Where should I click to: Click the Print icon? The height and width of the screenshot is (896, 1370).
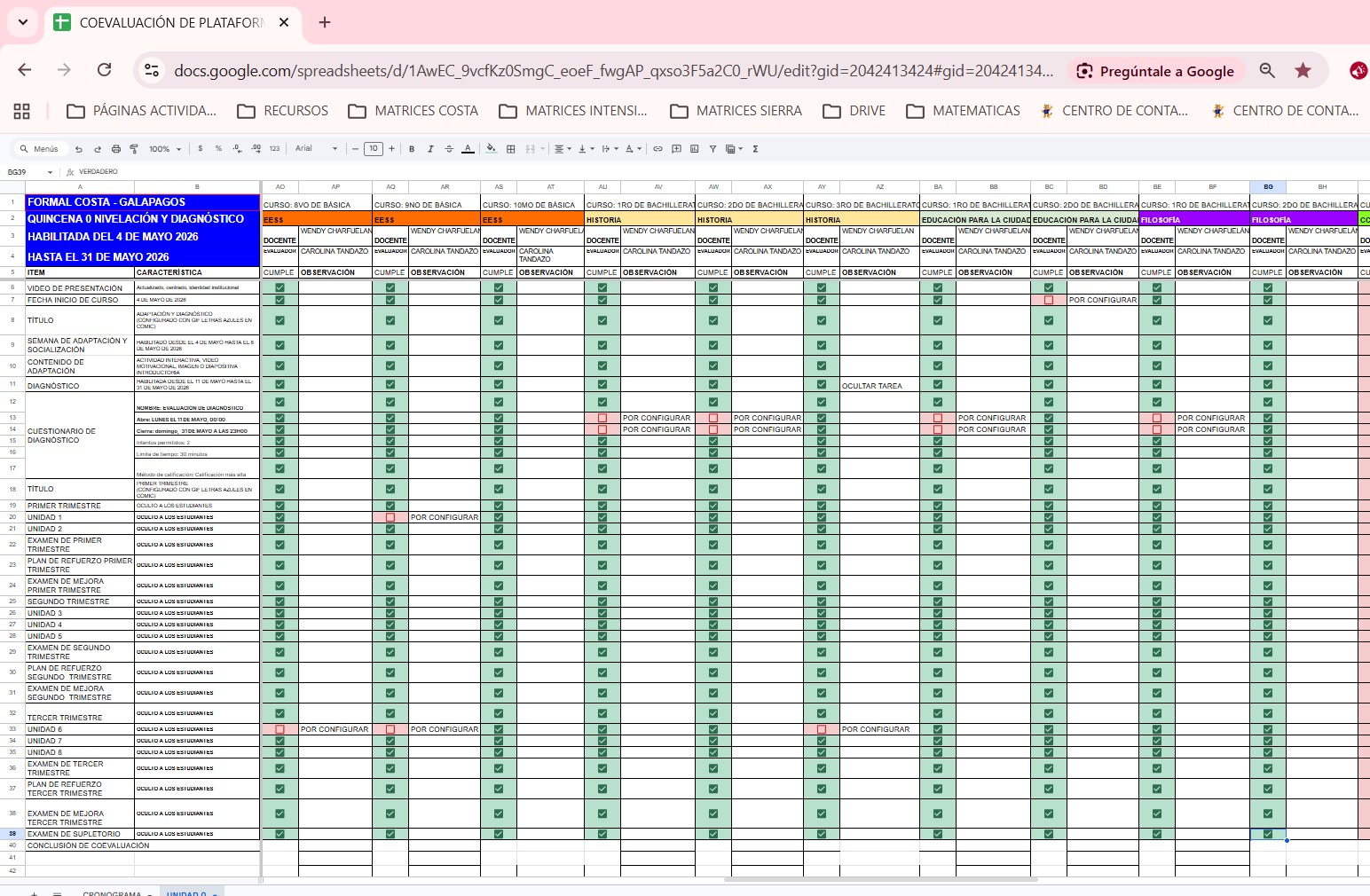115,149
